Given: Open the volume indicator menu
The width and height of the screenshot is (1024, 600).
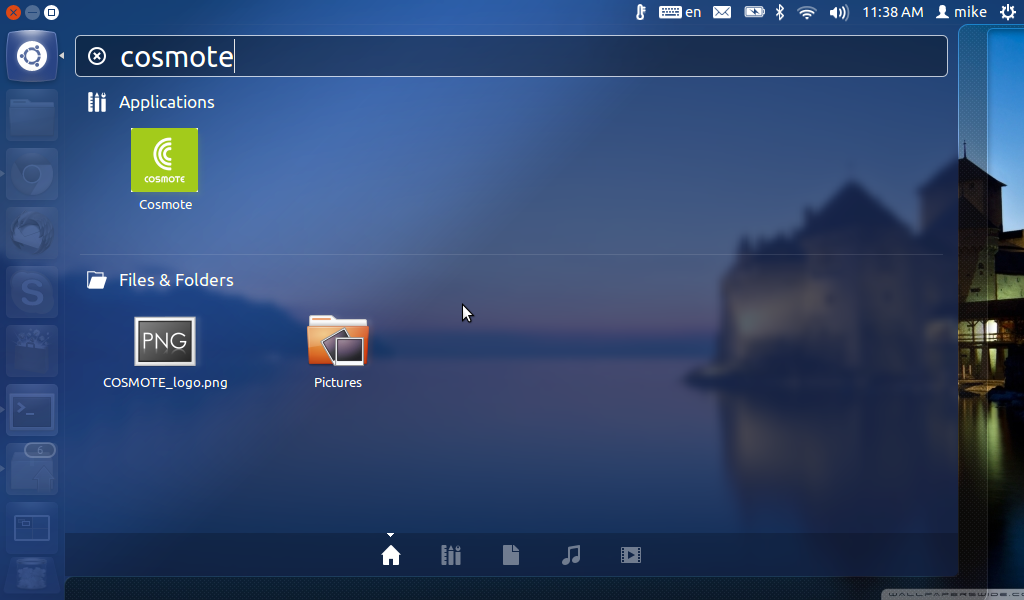Looking at the screenshot, I should [x=838, y=12].
